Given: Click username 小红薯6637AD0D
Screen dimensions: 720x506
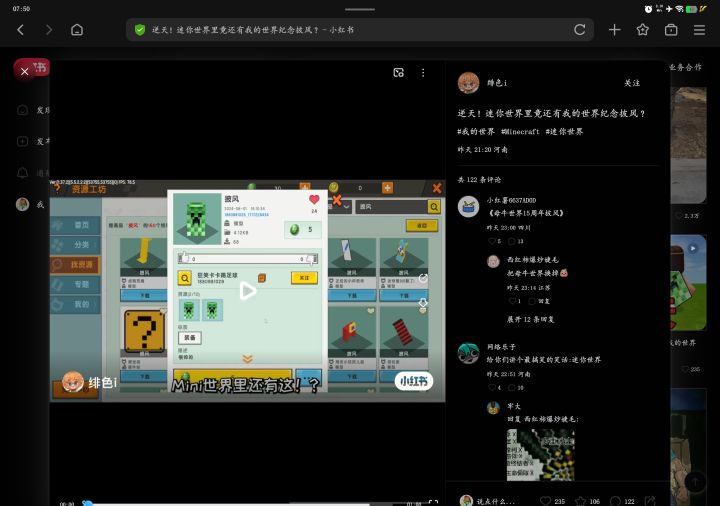Looking at the screenshot, I should pos(512,201).
